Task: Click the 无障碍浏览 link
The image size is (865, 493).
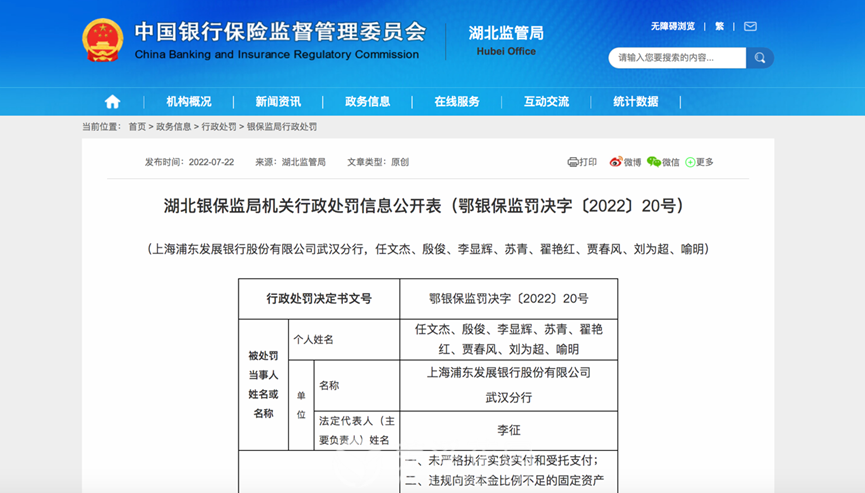Action: (672, 26)
